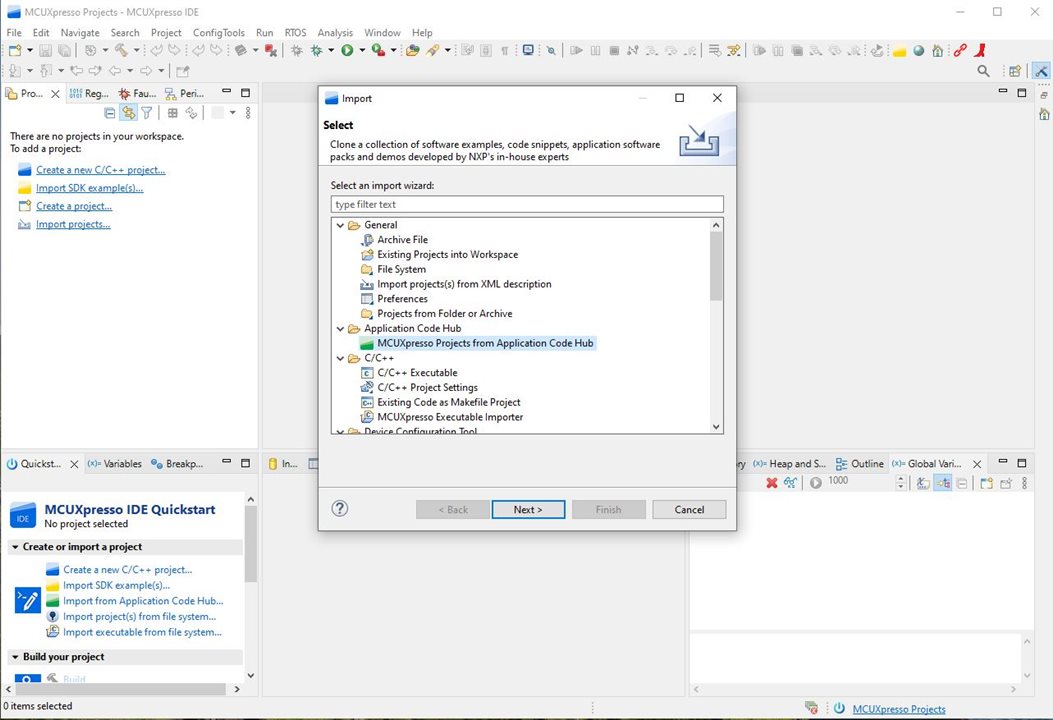Click the Open Perspective icon
1053x720 pixels.
coord(1014,71)
